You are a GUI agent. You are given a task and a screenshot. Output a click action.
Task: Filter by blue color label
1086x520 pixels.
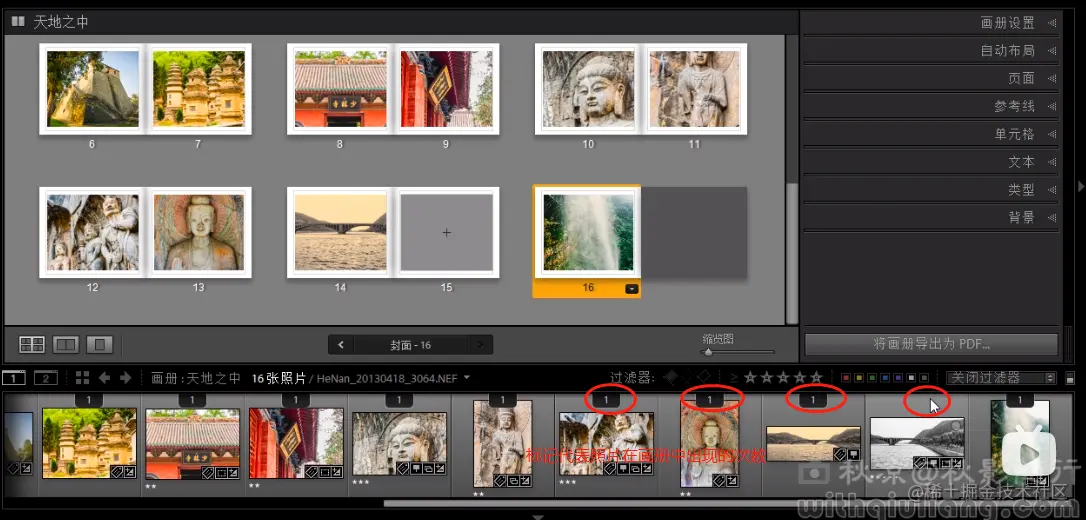point(885,378)
